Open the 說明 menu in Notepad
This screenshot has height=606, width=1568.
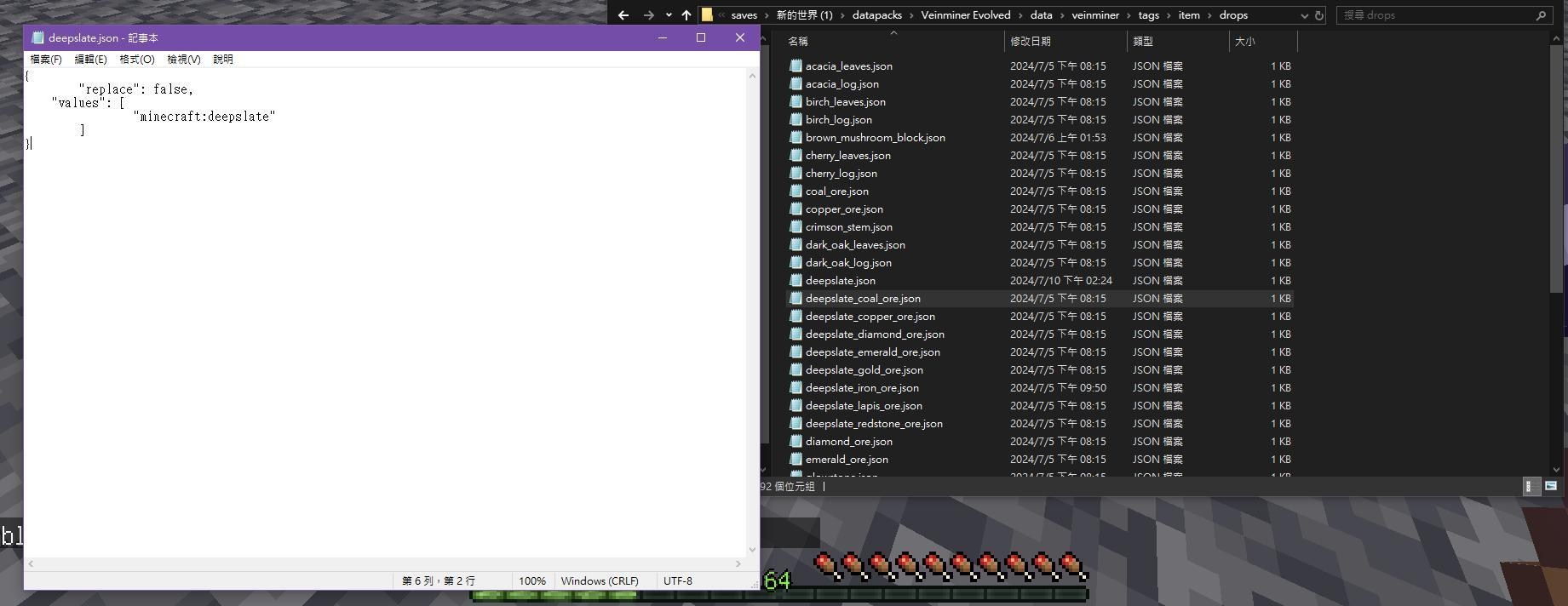point(223,60)
